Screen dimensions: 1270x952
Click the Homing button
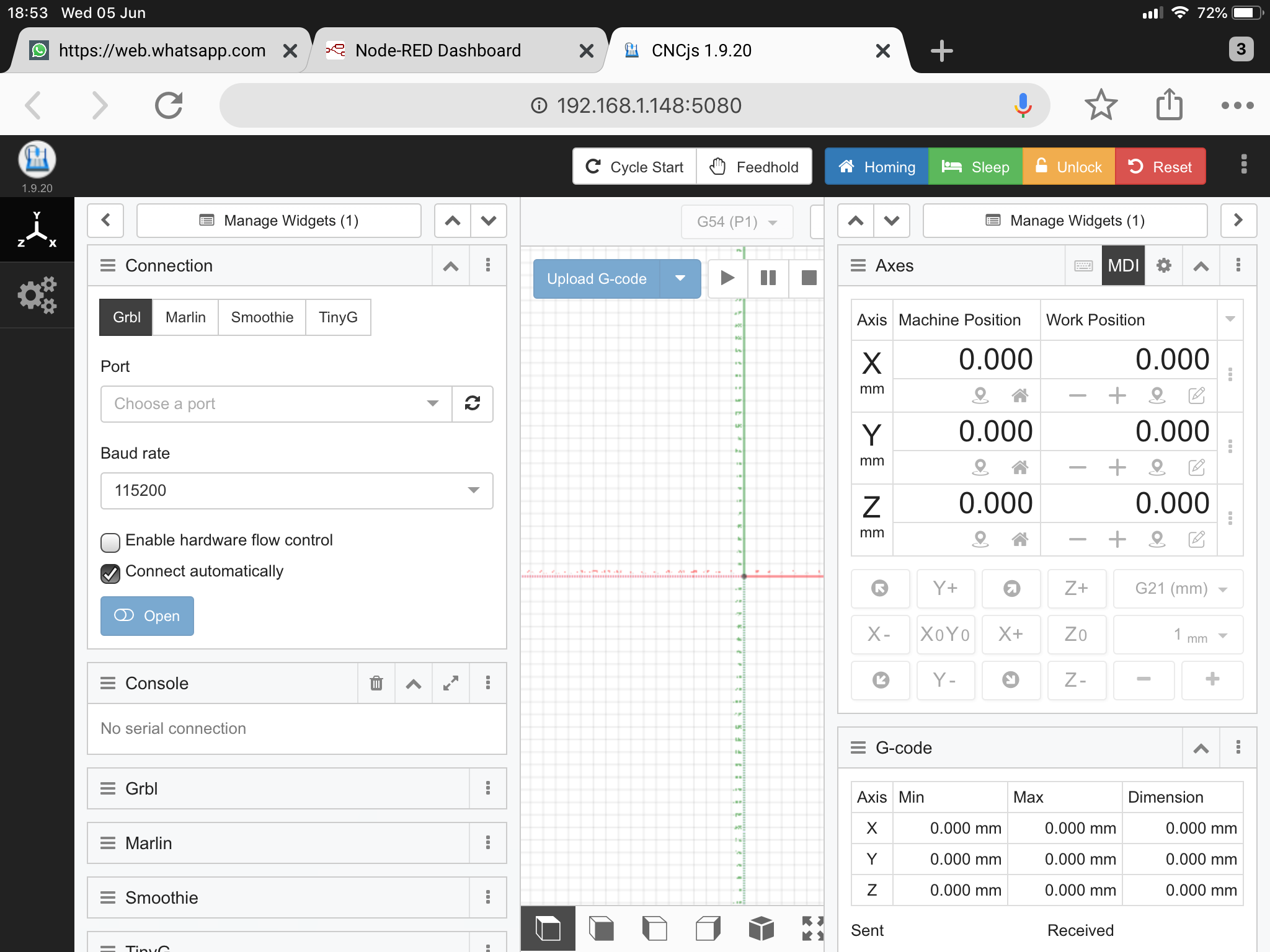point(877,167)
